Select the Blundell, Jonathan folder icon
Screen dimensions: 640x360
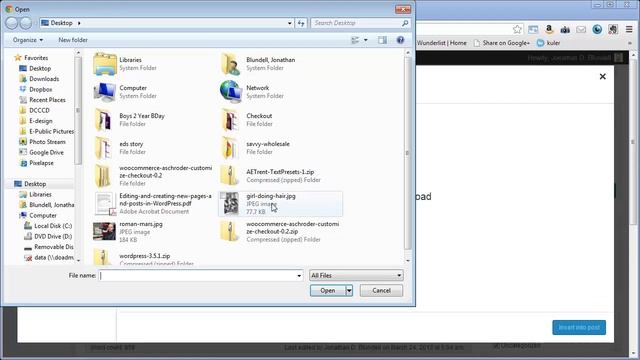[x=231, y=64]
